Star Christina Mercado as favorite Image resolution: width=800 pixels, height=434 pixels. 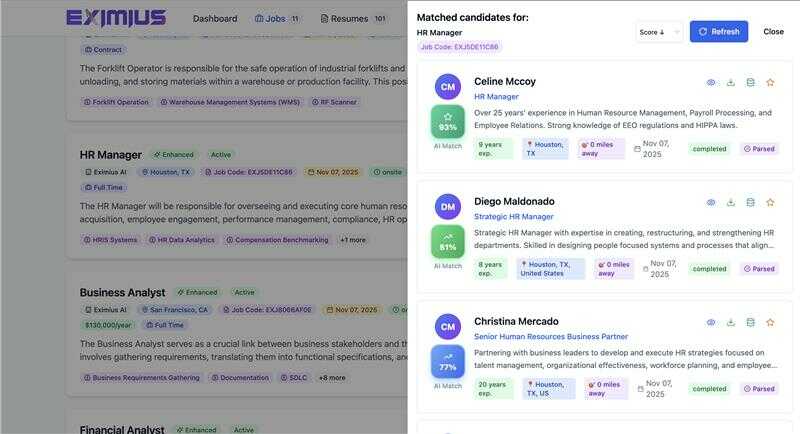770,322
